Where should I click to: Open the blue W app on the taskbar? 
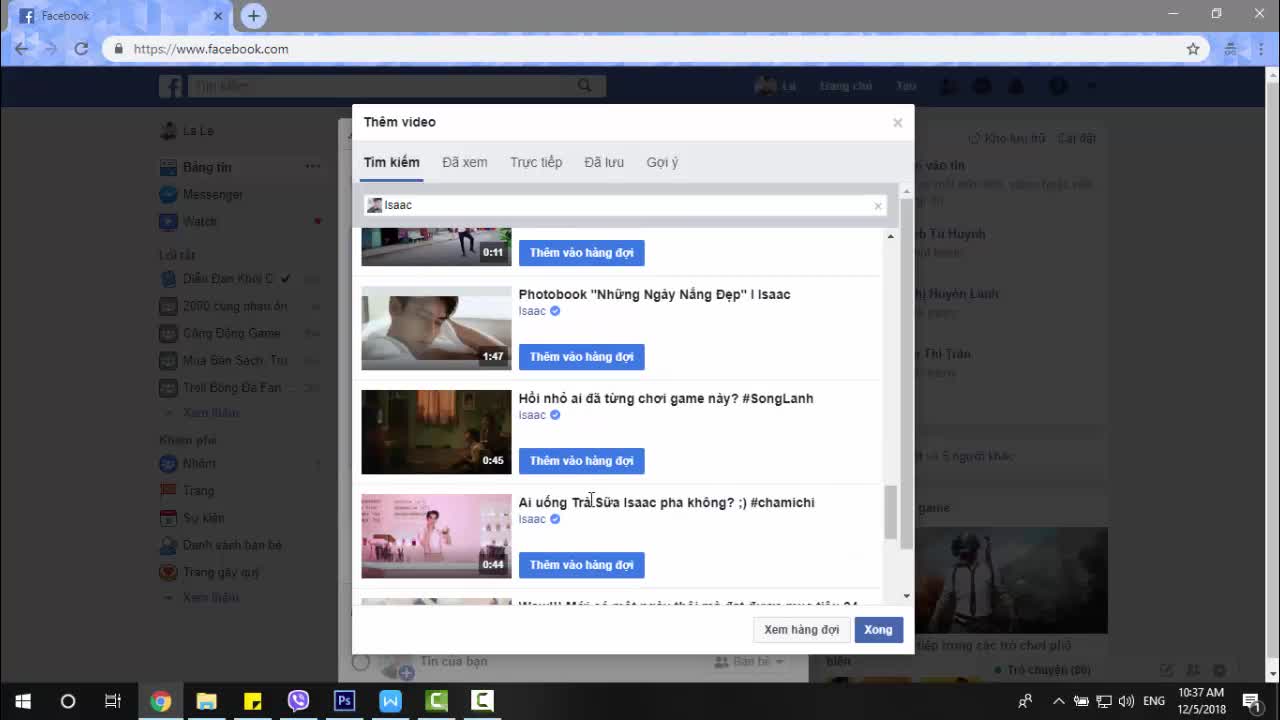[390, 701]
